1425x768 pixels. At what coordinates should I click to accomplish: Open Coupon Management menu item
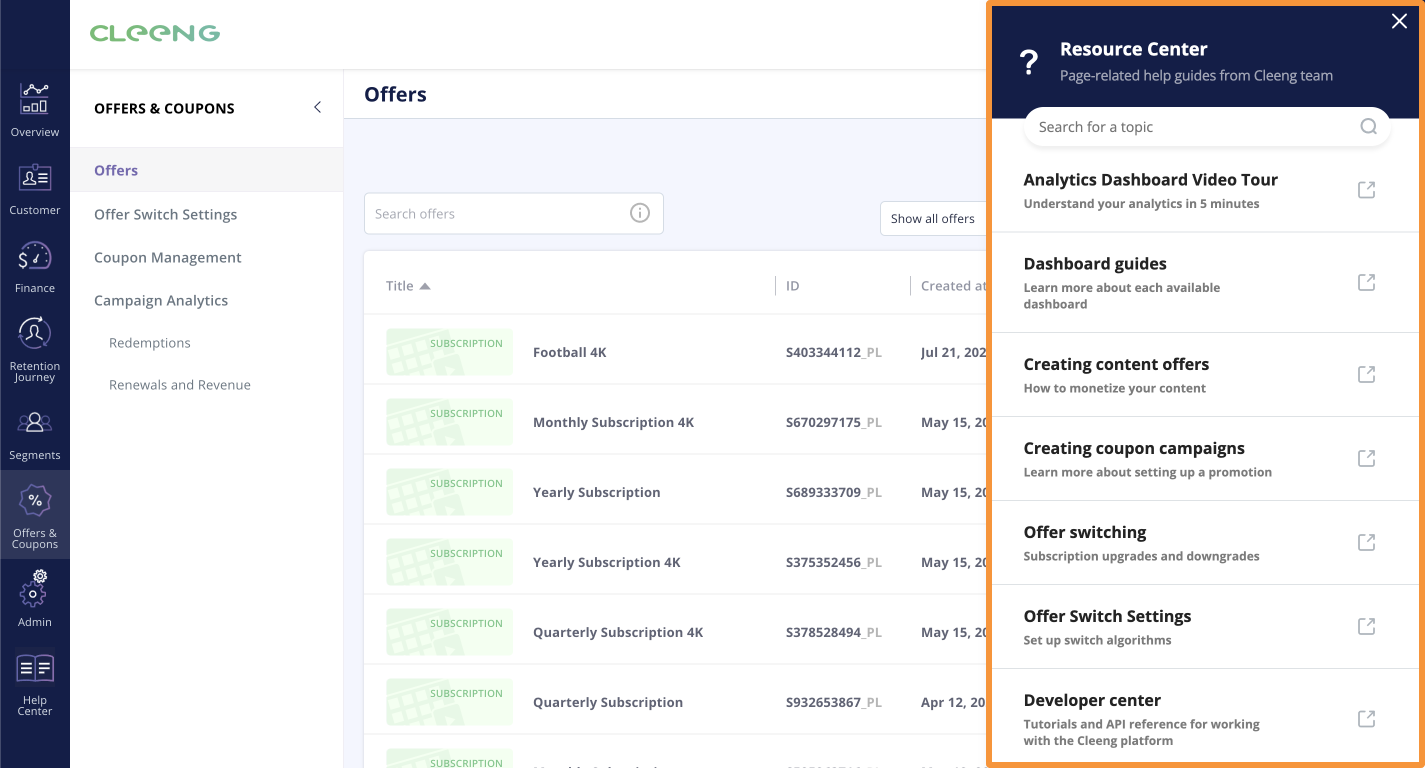click(x=168, y=257)
